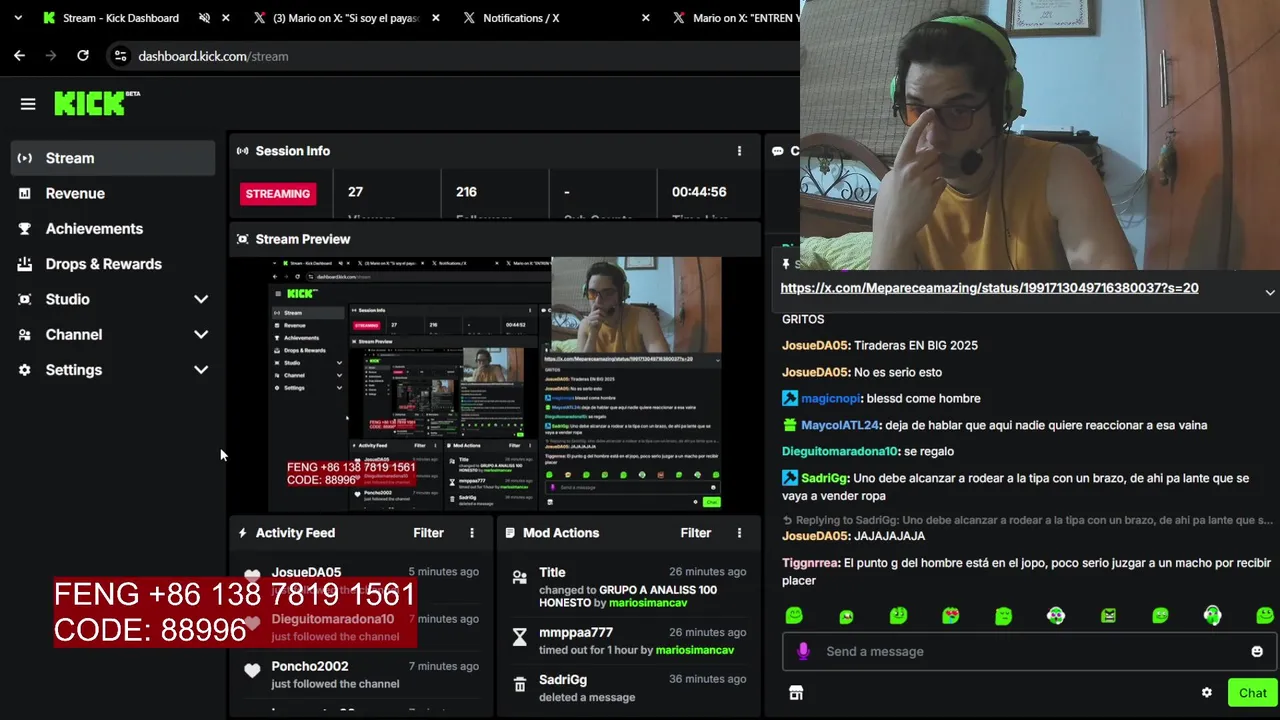This screenshot has width=1280, height=720.
Task: Select Stream in the sidebar
Action: click(x=113, y=158)
